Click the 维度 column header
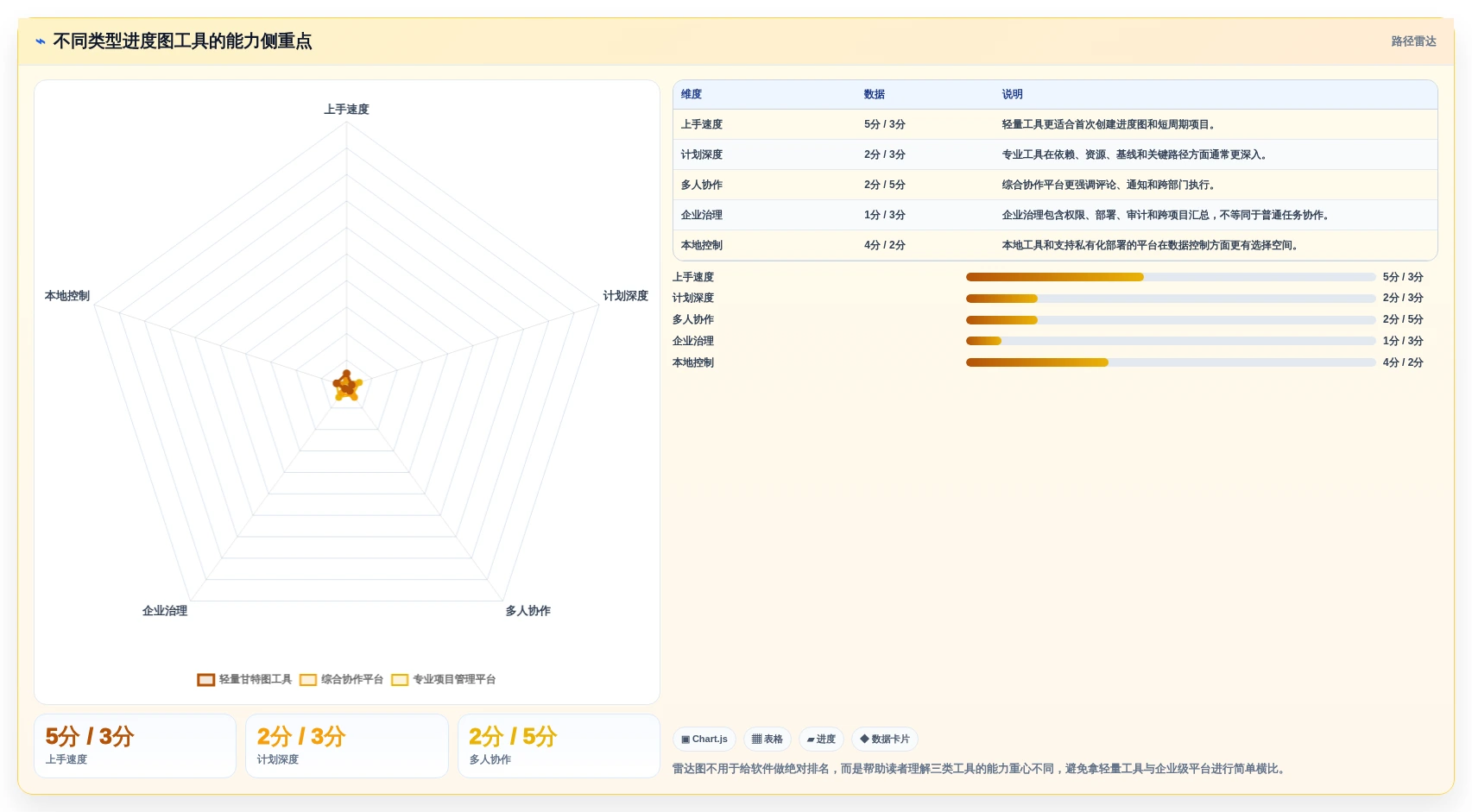This screenshot has width=1472, height=812. point(692,95)
